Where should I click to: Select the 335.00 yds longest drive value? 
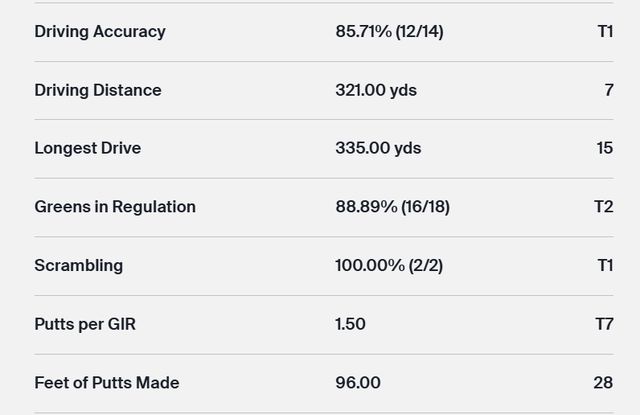[378, 148]
